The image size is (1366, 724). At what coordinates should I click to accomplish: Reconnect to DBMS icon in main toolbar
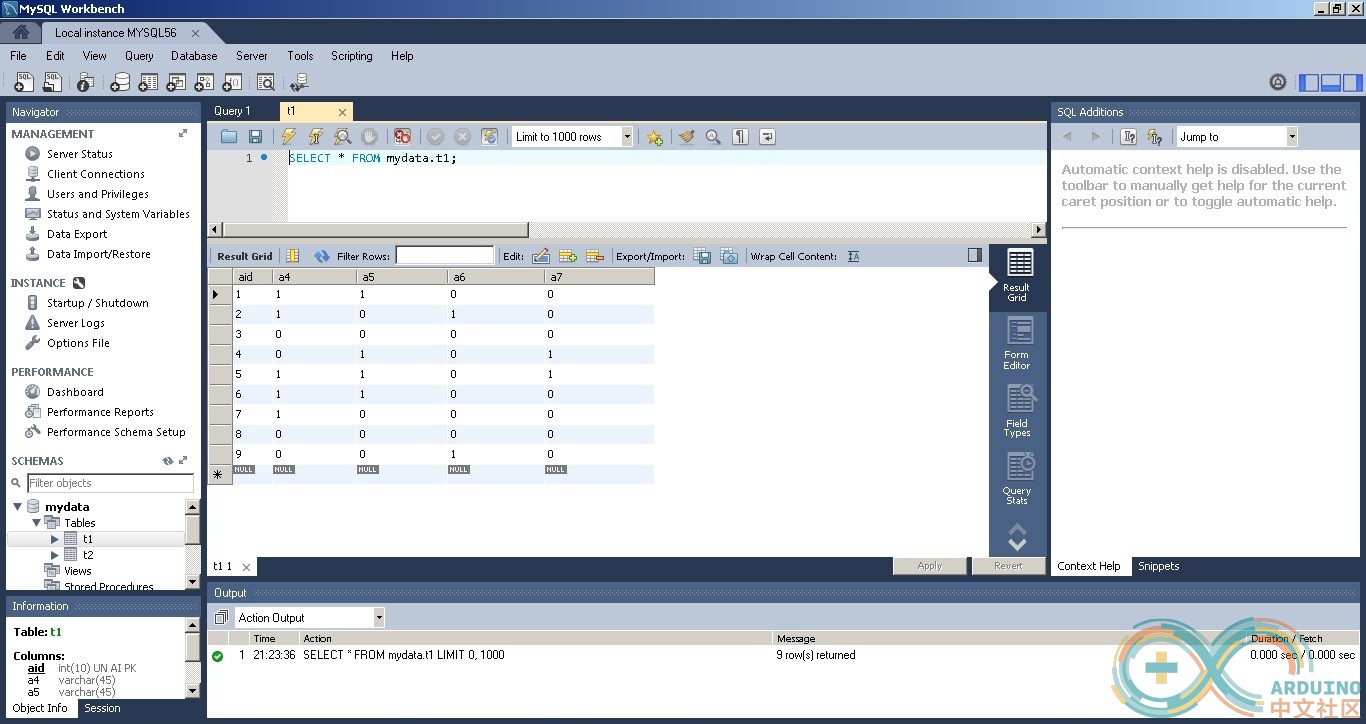tap(299, 82)
